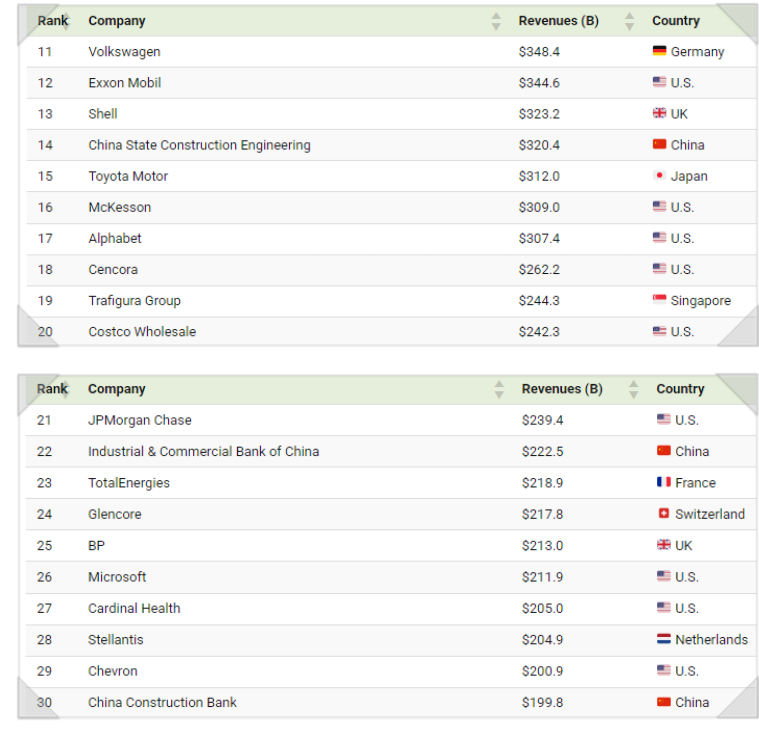759x729 pixels.
Task: Click China flag for China State Construction
Action: coord(659,144)
